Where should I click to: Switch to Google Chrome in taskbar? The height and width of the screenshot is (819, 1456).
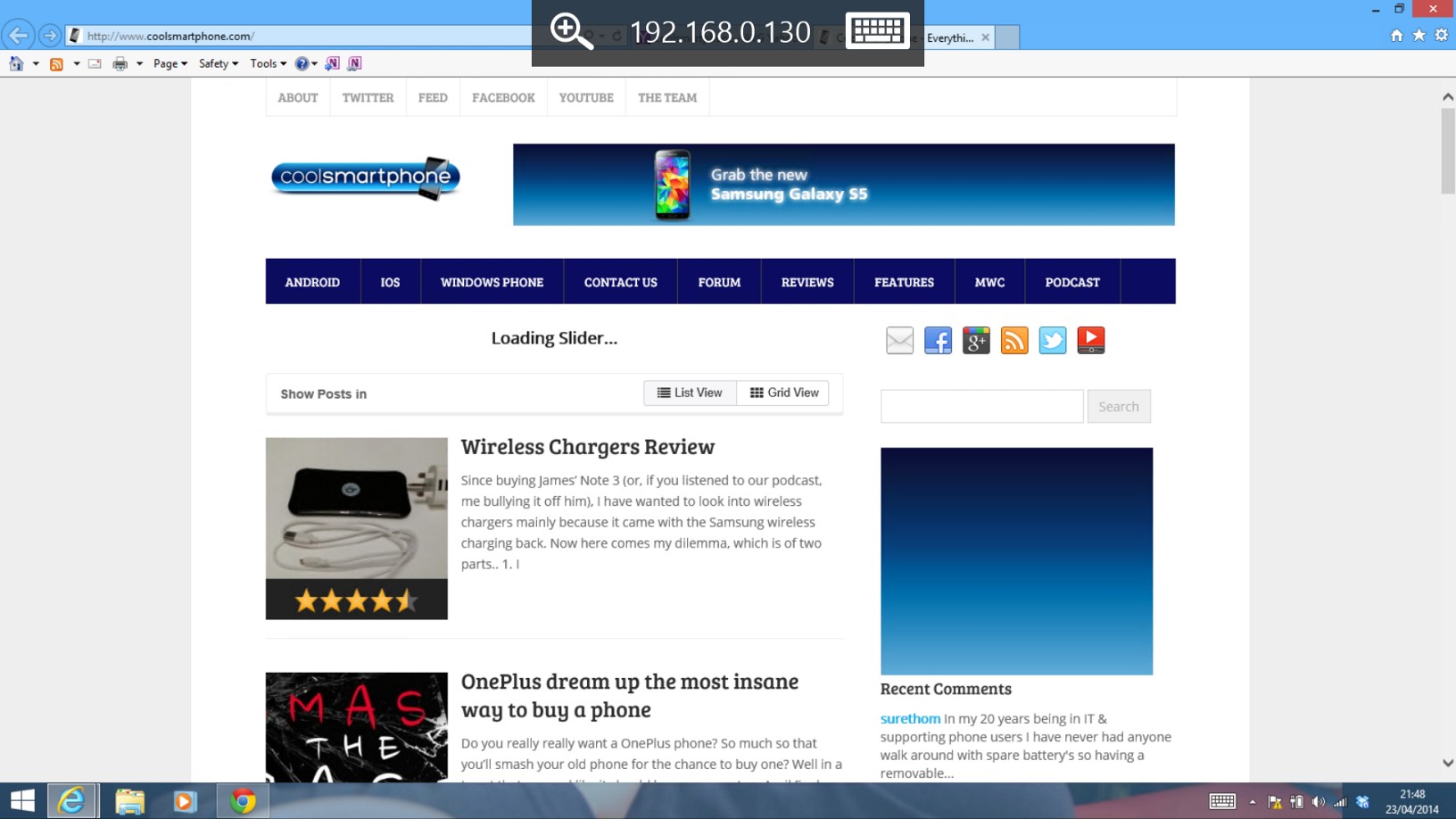(242, 801)
